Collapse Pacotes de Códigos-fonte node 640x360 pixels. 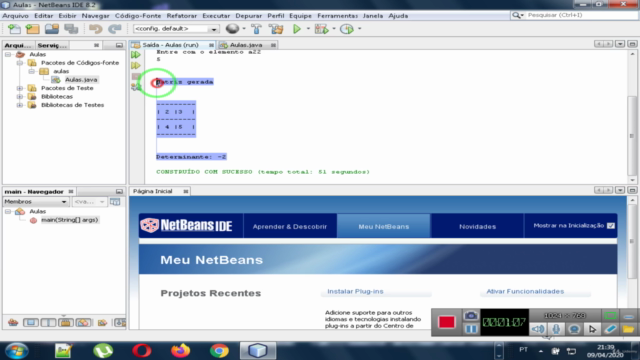coord(20,63)
